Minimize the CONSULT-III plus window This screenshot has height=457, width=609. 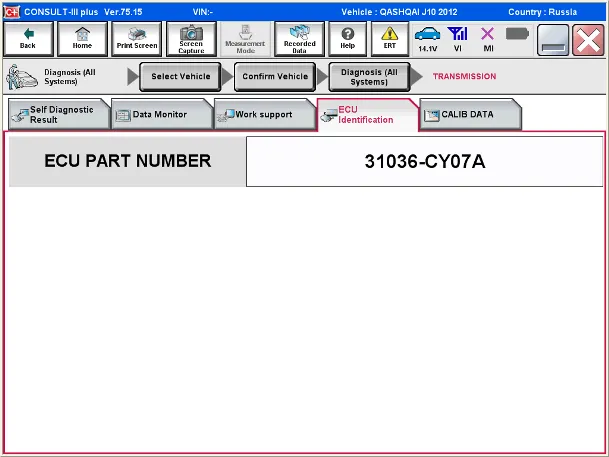(x=553, y=40)
